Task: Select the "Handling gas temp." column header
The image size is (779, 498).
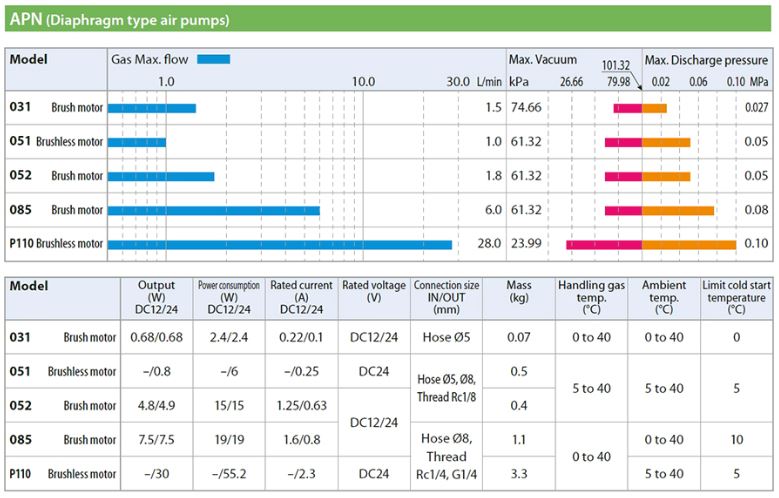Action: coord(591,297)
